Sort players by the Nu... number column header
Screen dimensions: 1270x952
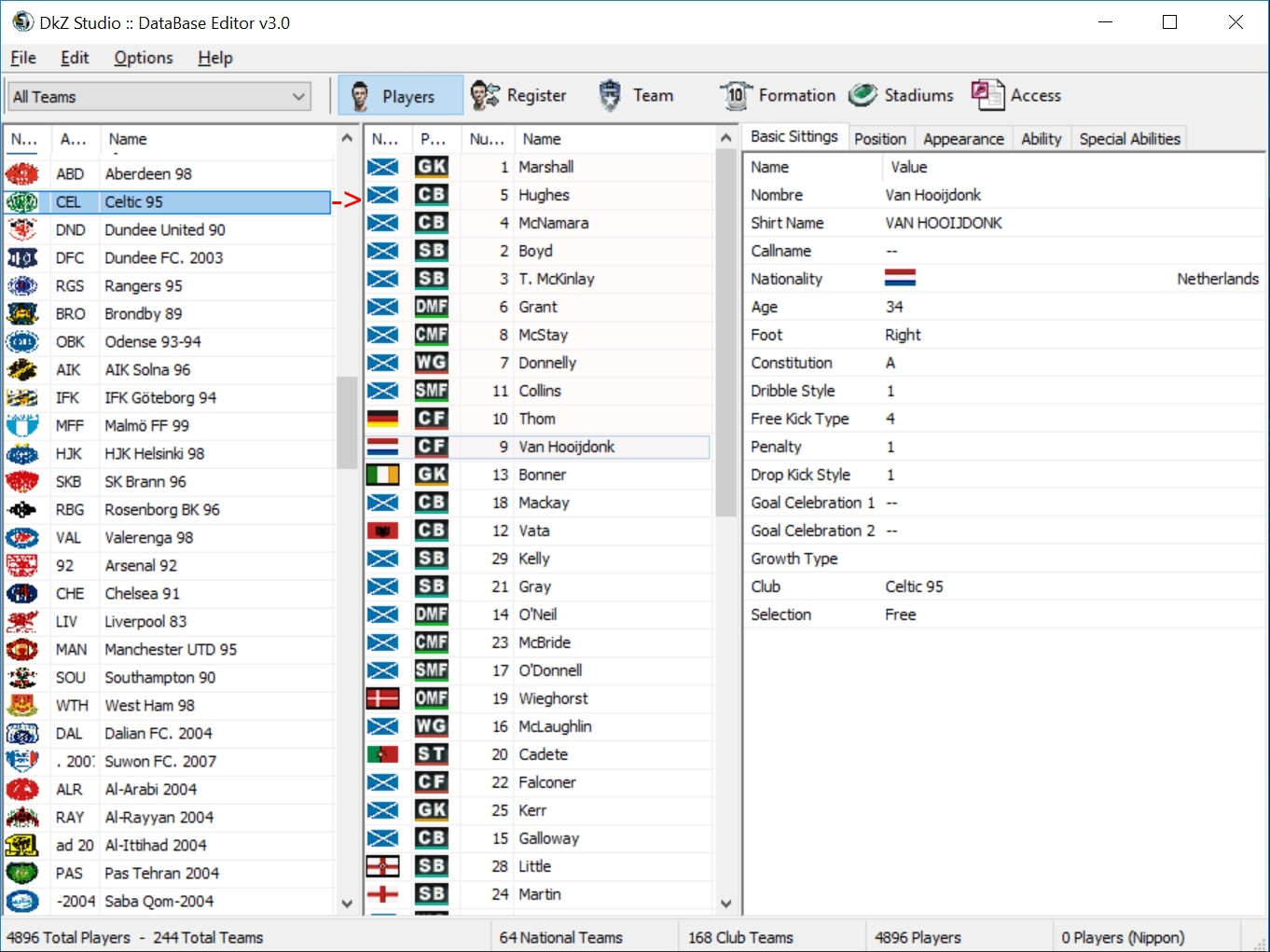pyautogui.click(x=488, y=139)
